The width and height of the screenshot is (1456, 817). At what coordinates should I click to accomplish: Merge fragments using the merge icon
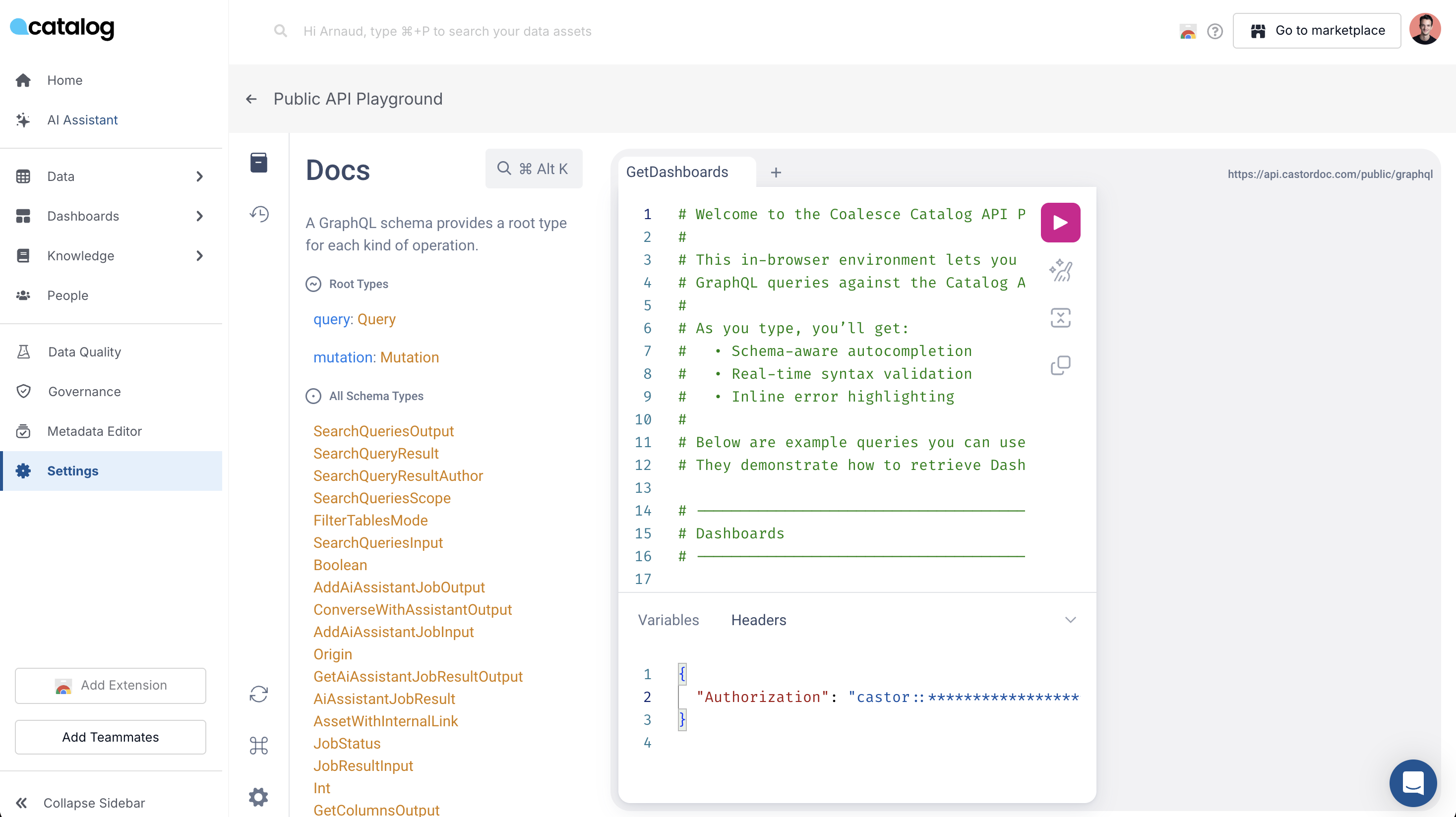coord(1060,318)
